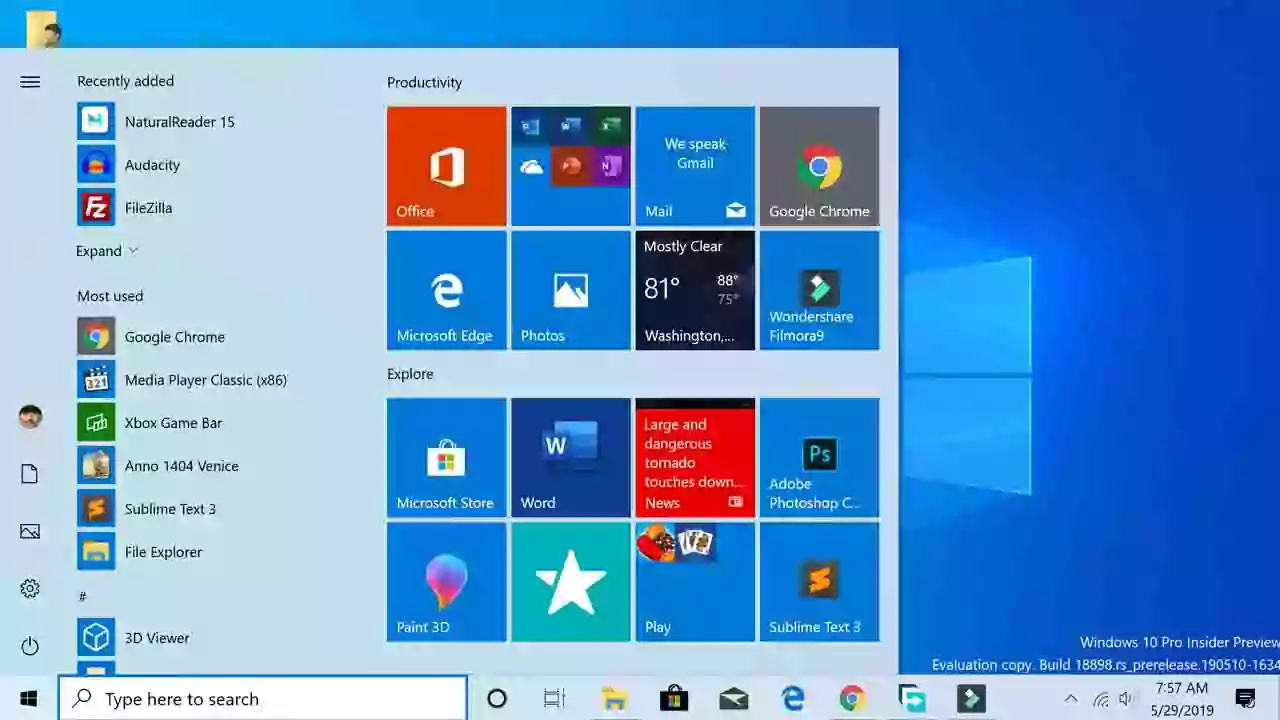Open Edge on taskbar

793,699
